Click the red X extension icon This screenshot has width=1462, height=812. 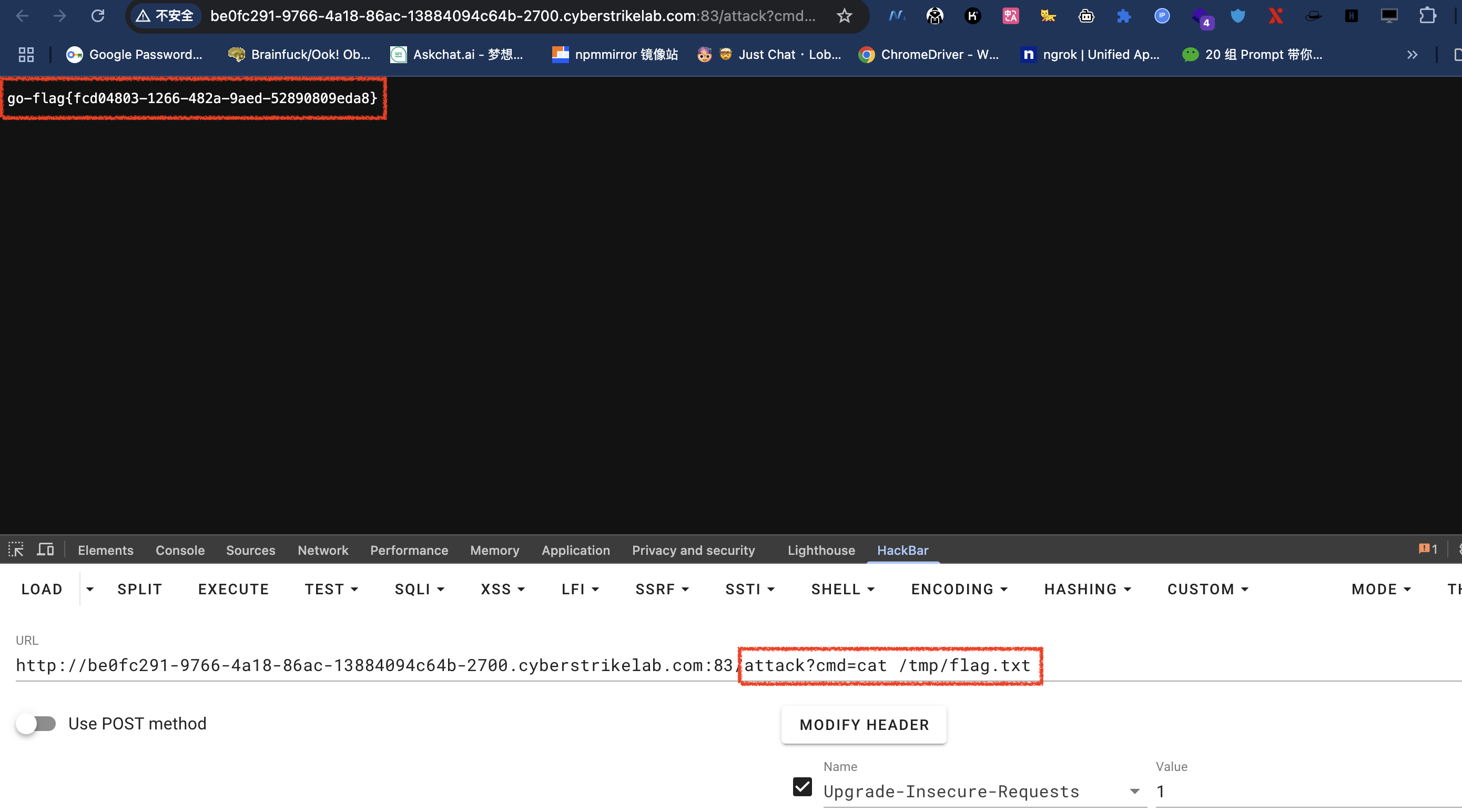click(x=1275, y=16)
